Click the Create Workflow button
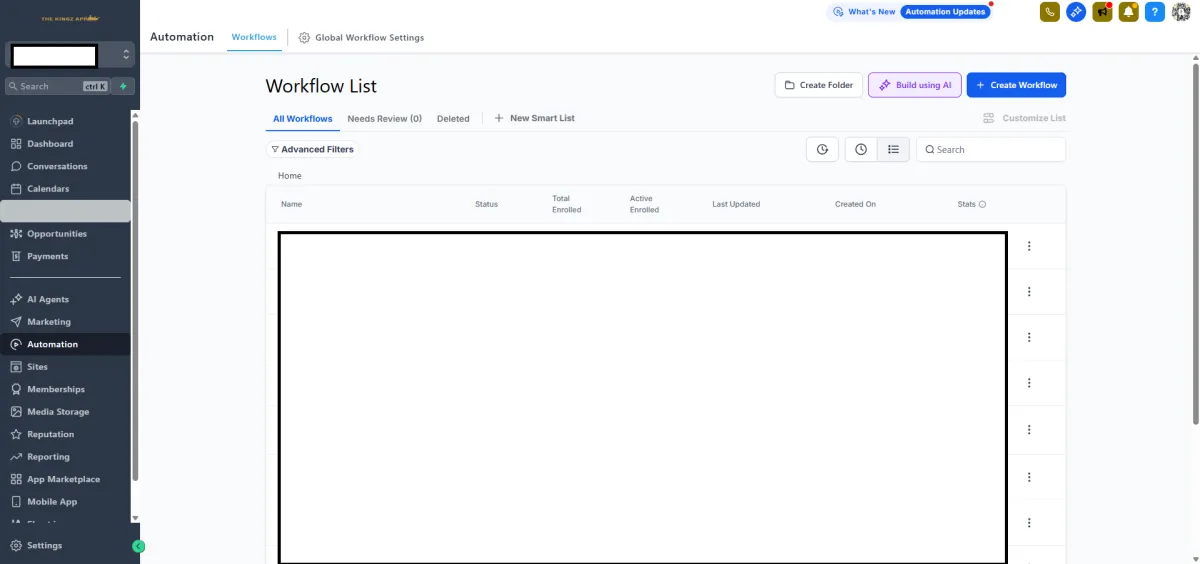Image resolution: width=1200 pixels, height=564 pixels. click(1016, 85)
